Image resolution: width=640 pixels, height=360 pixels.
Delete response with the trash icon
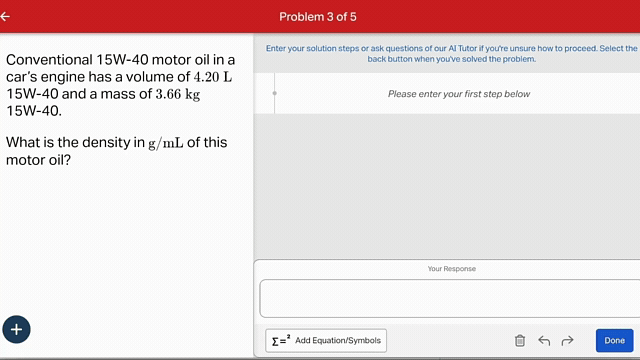[520, 340]
